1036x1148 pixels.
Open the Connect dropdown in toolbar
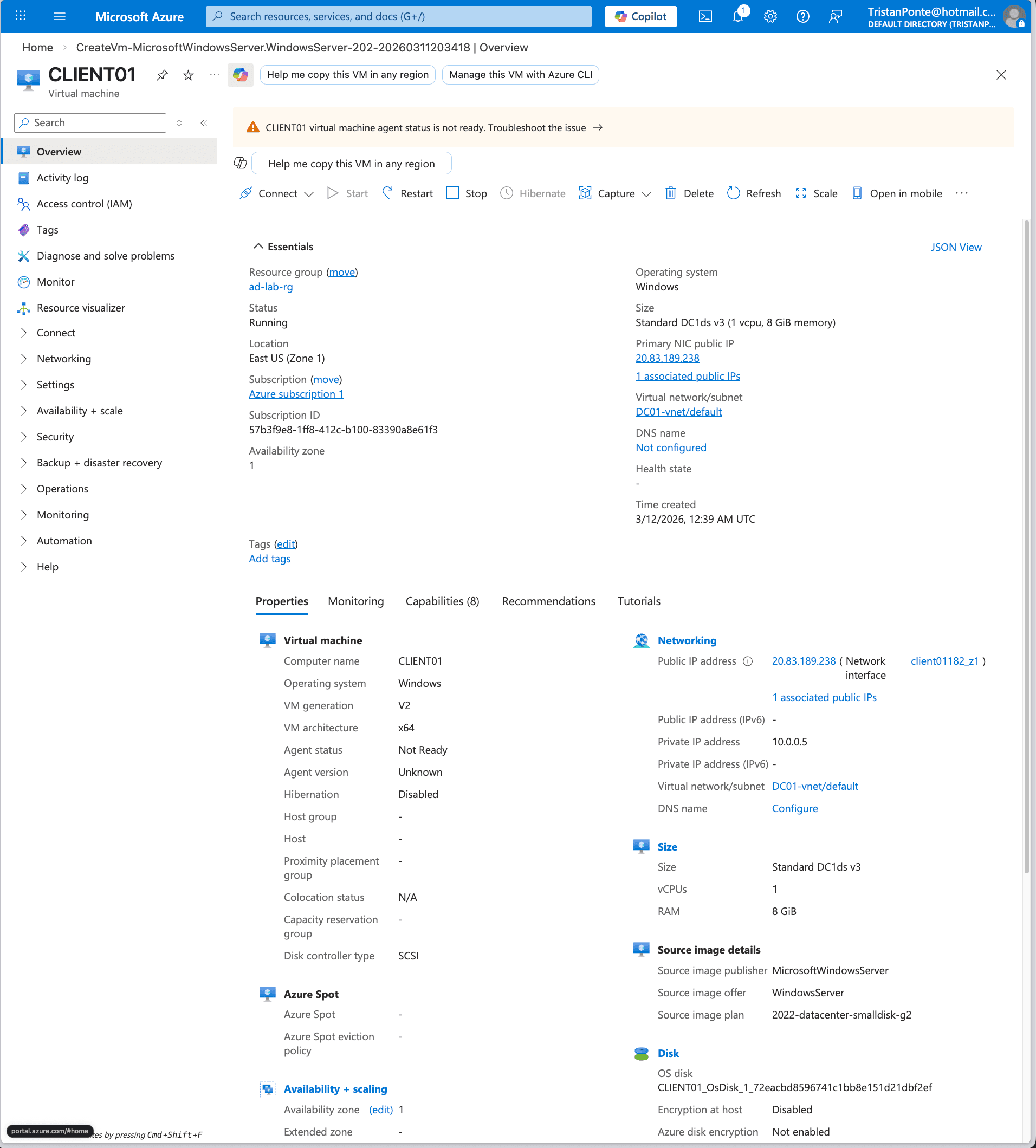click(277, 193)
